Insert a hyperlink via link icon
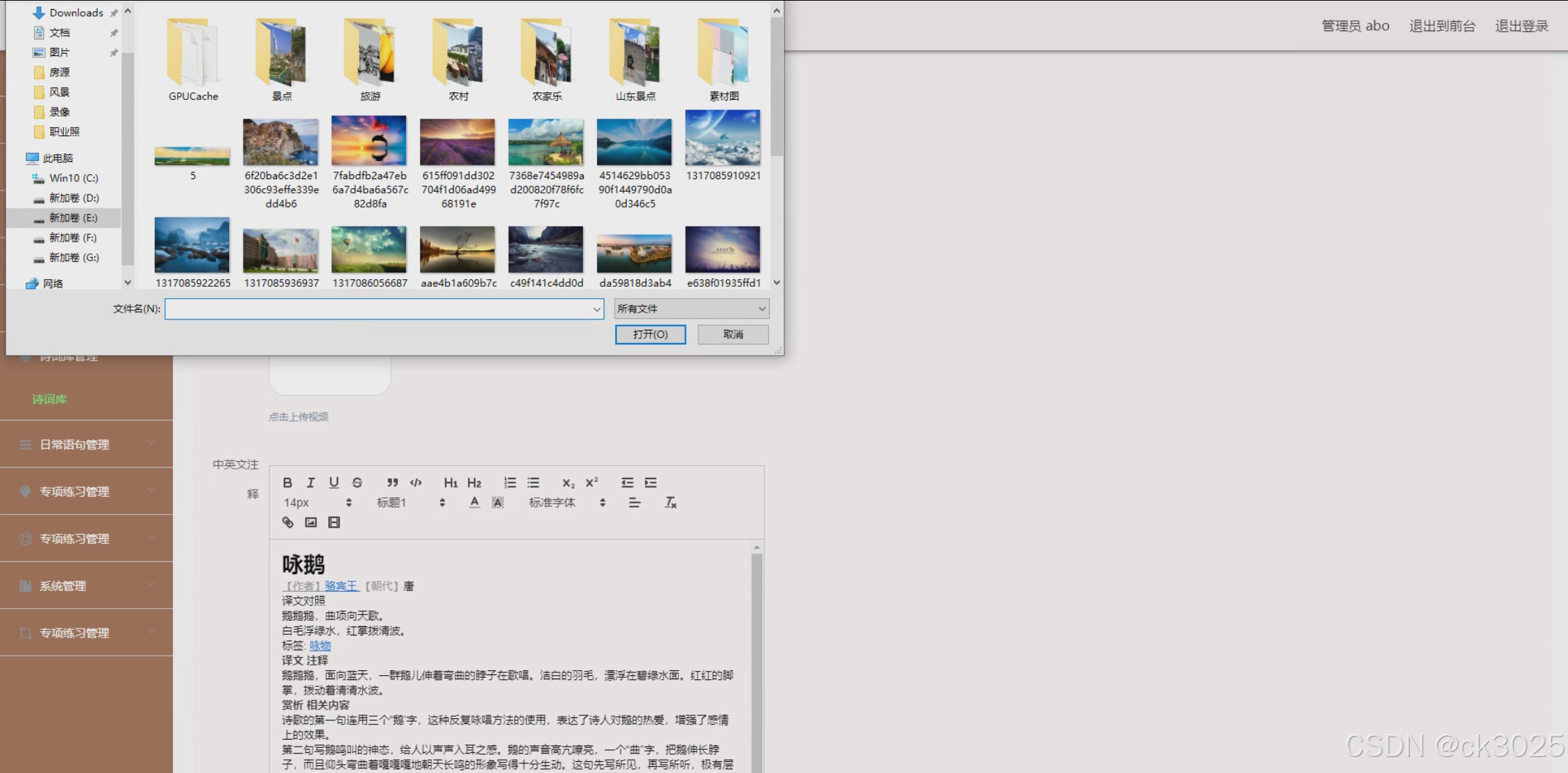 click(x=287, y=522)
